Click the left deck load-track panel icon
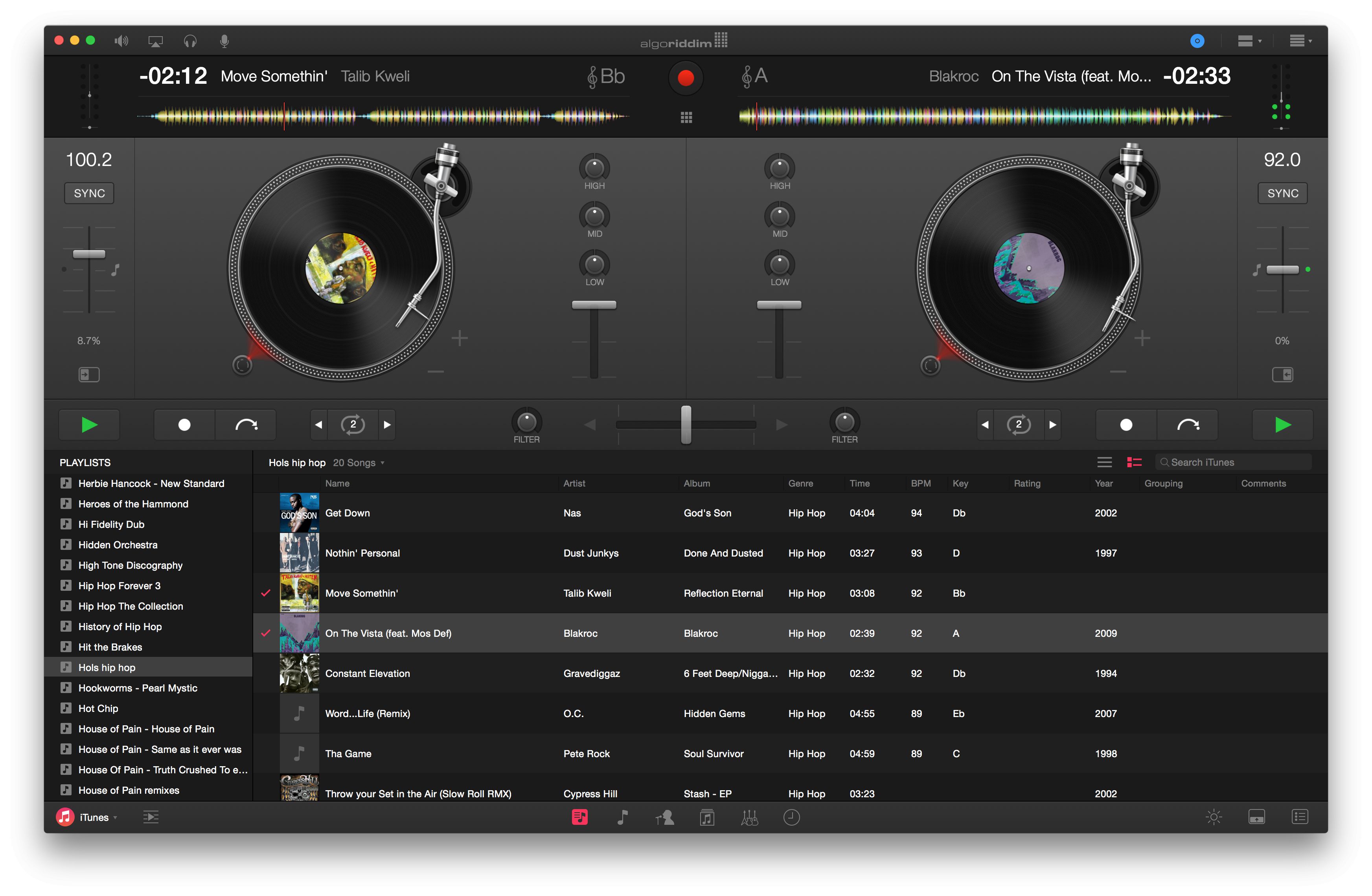This screenshot has width=1372, height=896. click(89, 375)
